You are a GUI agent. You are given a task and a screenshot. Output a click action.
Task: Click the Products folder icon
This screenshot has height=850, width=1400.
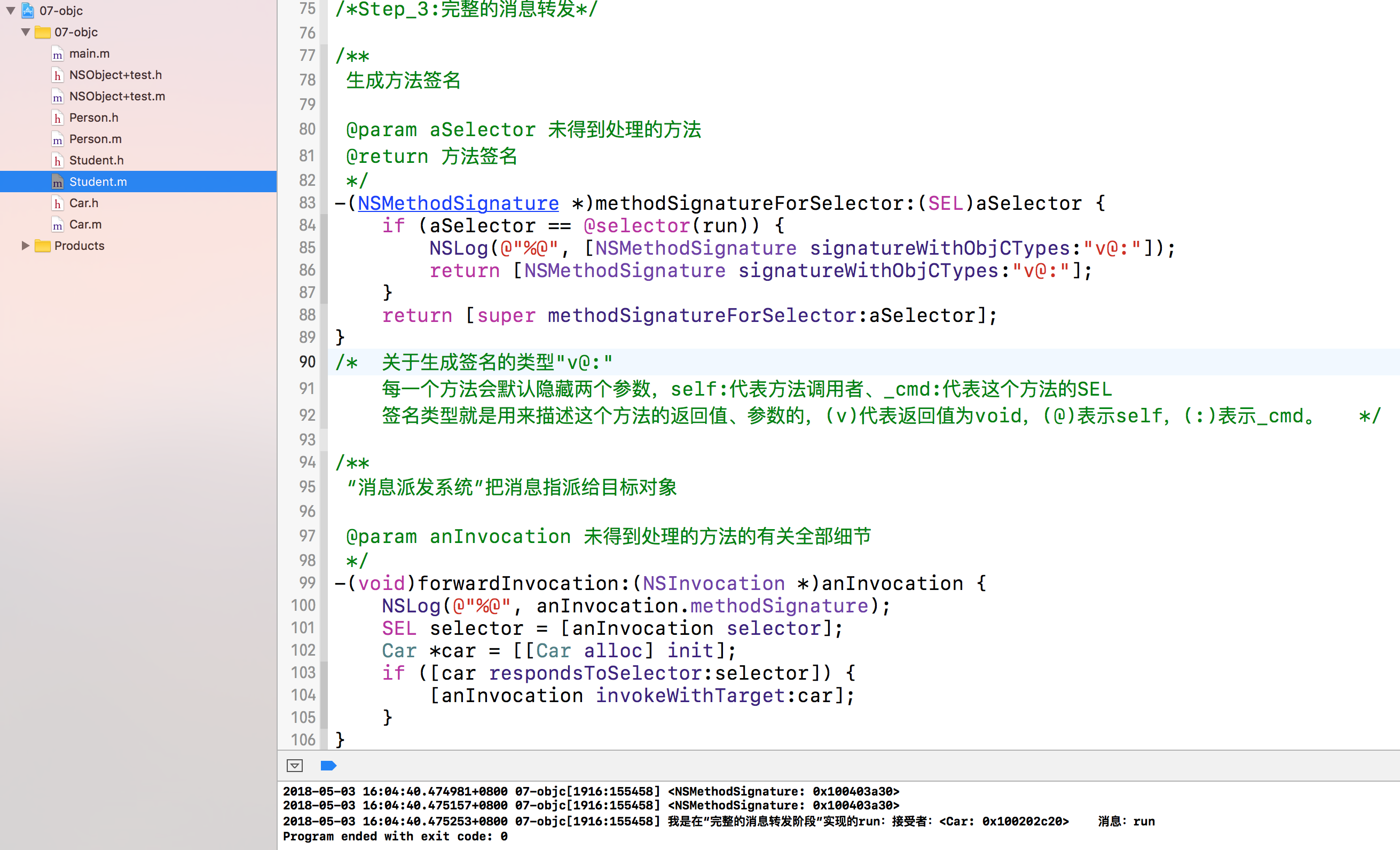(x=43, y=246)
